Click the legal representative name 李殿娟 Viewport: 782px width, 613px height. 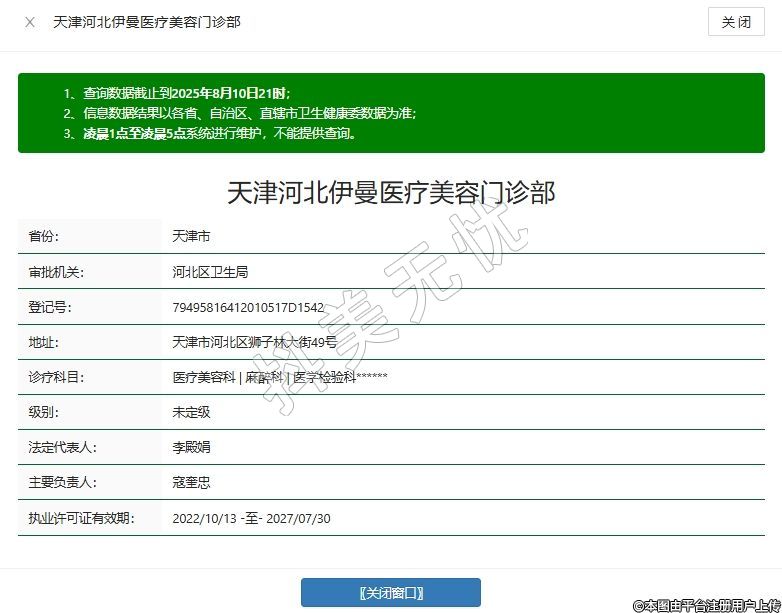[191, 447]
